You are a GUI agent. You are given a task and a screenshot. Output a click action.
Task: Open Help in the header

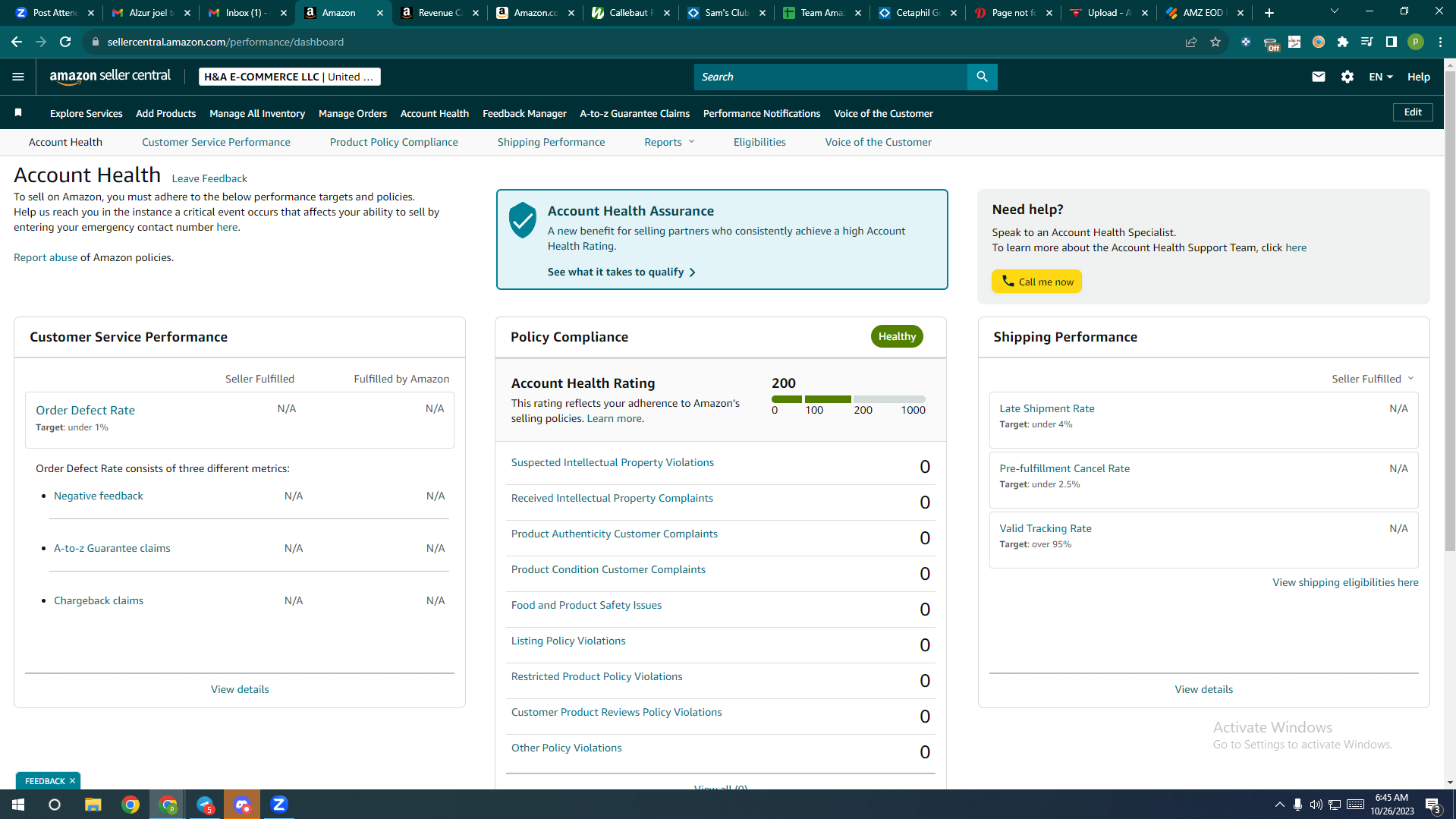pyautogui.click(x=1419, y=77)
